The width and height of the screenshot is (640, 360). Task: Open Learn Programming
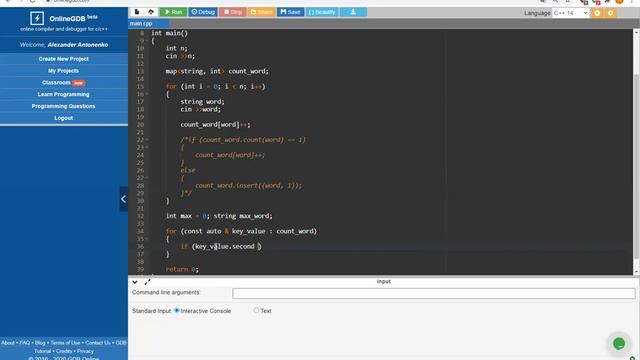coord(64,94)
